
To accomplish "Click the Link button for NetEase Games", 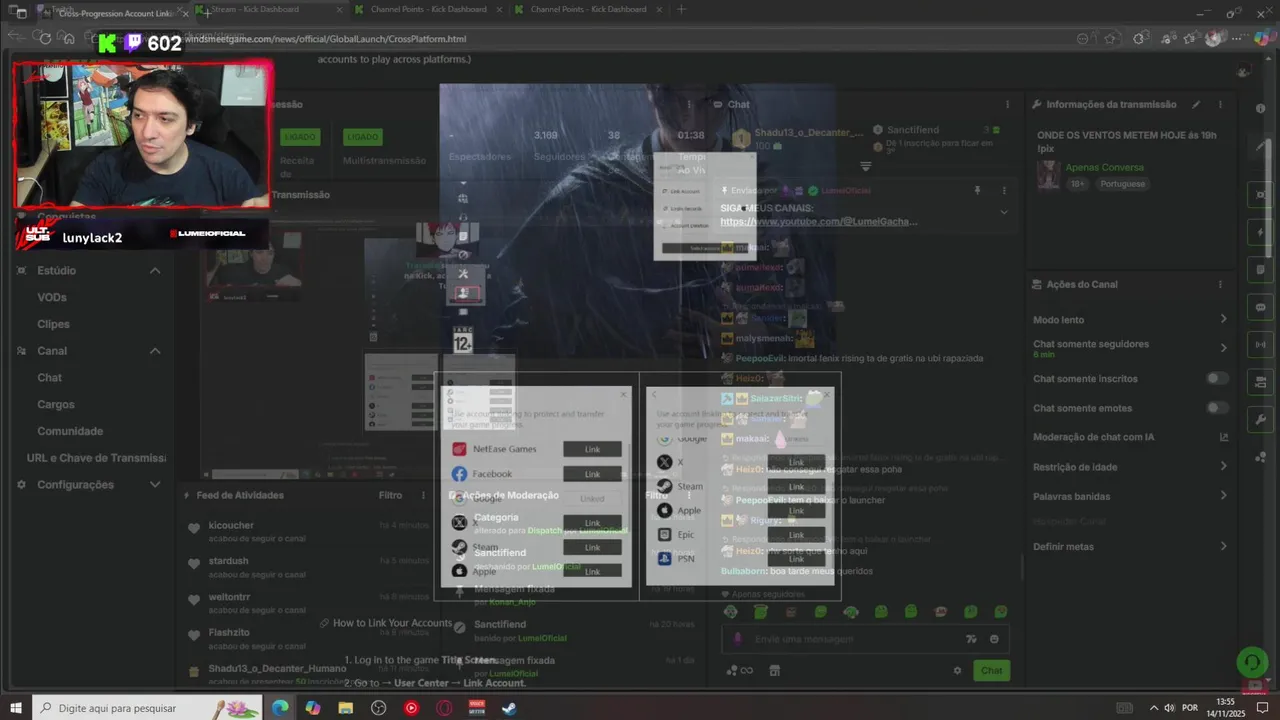I will [x=592, y=449].
